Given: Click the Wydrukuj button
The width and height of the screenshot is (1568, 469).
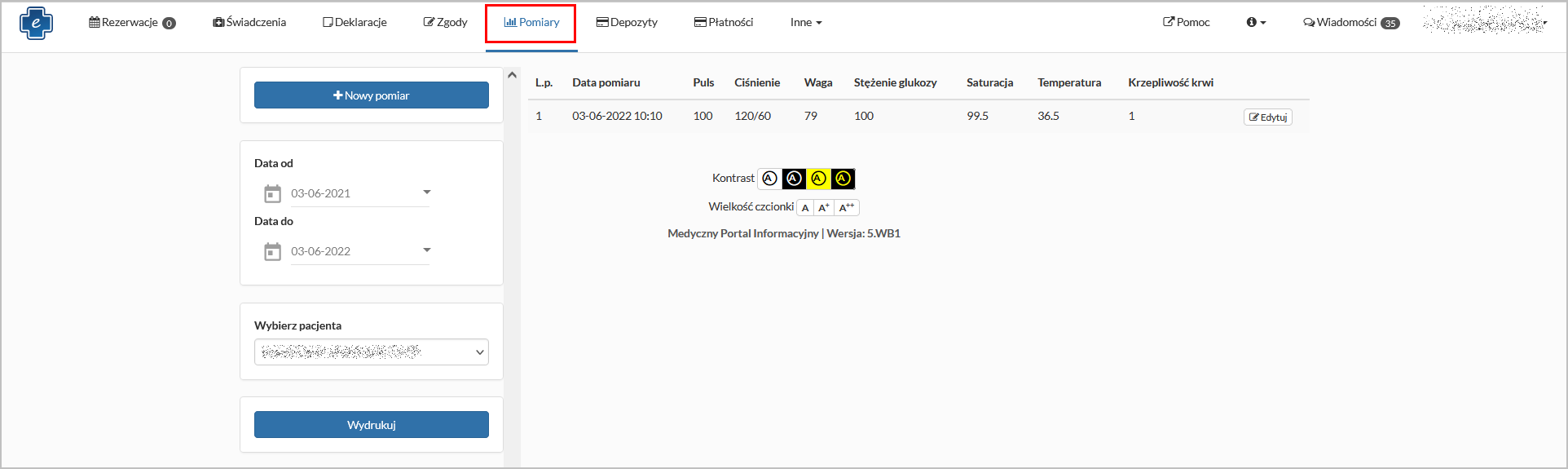Looking at the screenshot, I should [x=372, y=425].
